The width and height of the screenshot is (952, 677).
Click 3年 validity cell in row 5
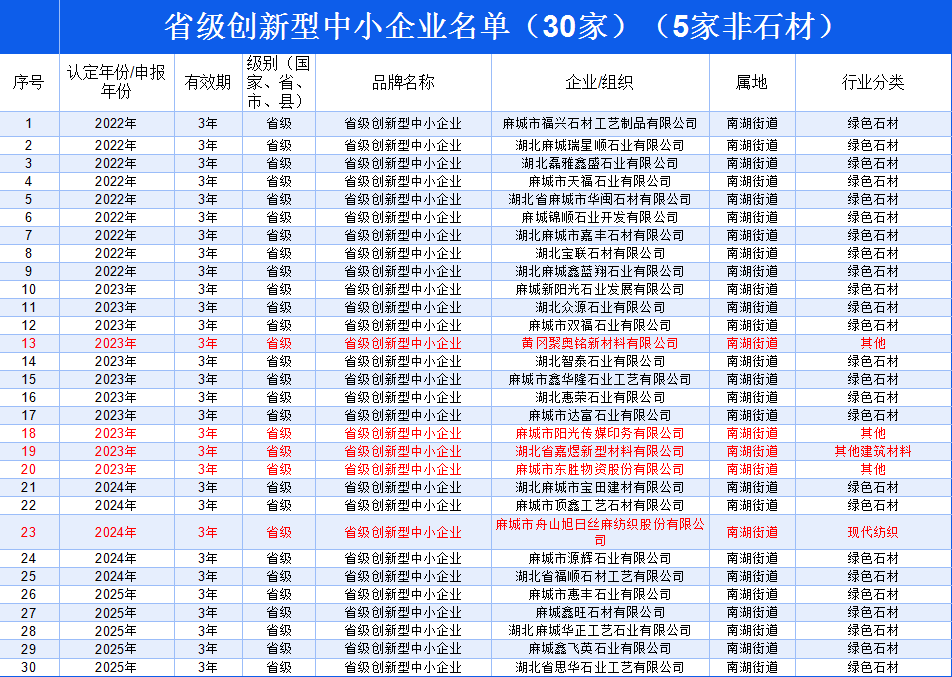[208, 200]
